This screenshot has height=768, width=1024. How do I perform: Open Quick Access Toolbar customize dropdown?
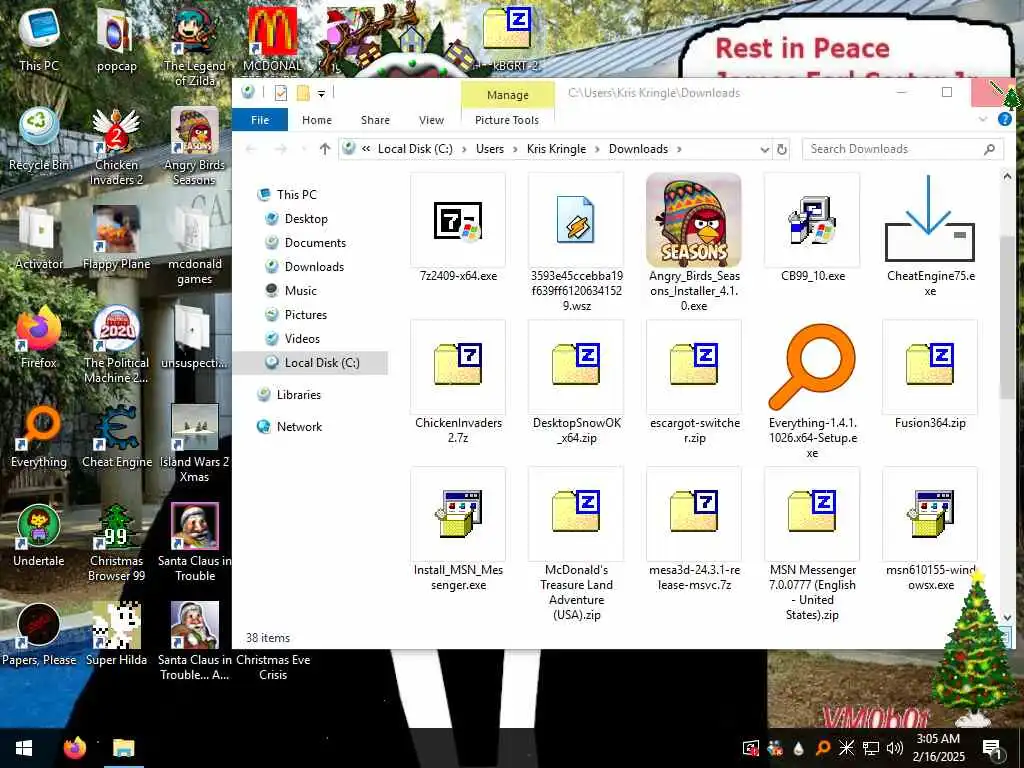321,93
